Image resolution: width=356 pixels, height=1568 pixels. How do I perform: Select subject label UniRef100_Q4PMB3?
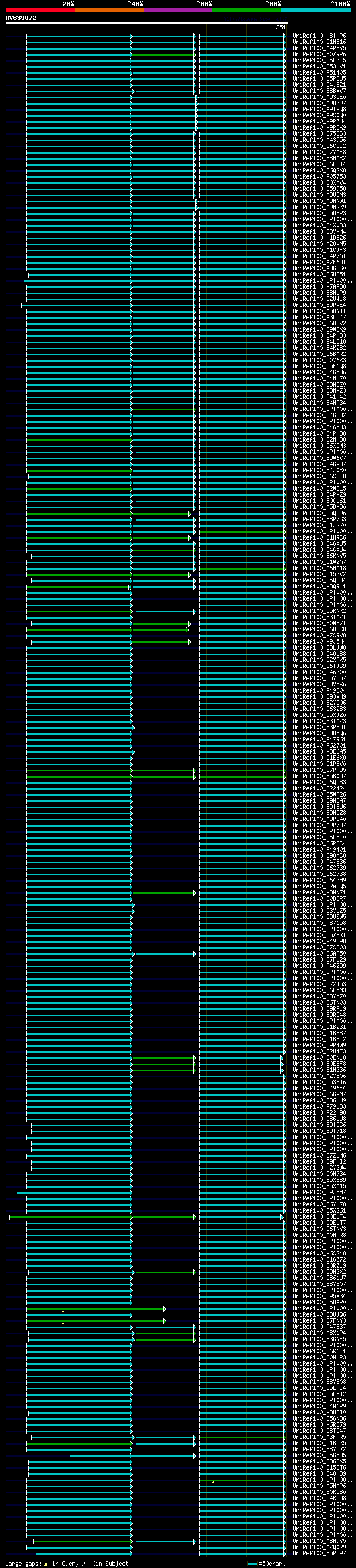click(x=319, y=335)
